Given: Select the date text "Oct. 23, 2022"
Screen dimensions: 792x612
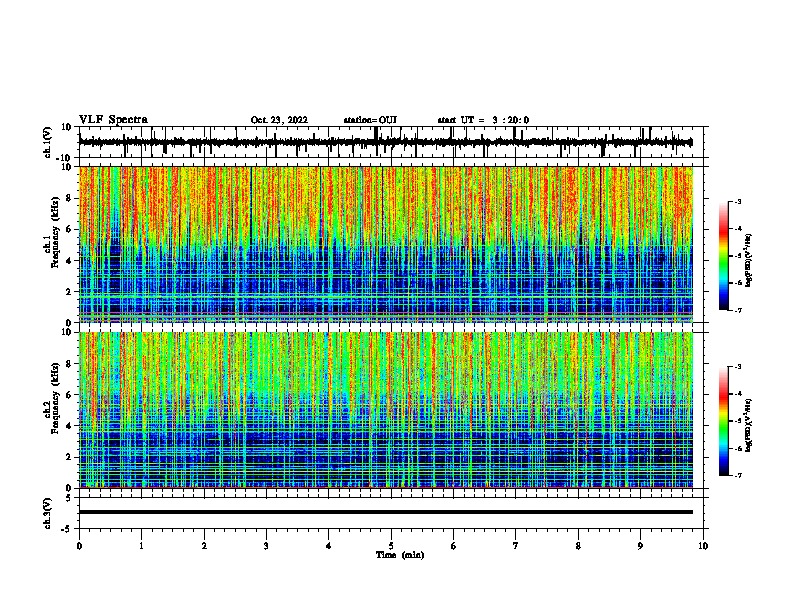Looking at the screenshot, I should point(279,120).
